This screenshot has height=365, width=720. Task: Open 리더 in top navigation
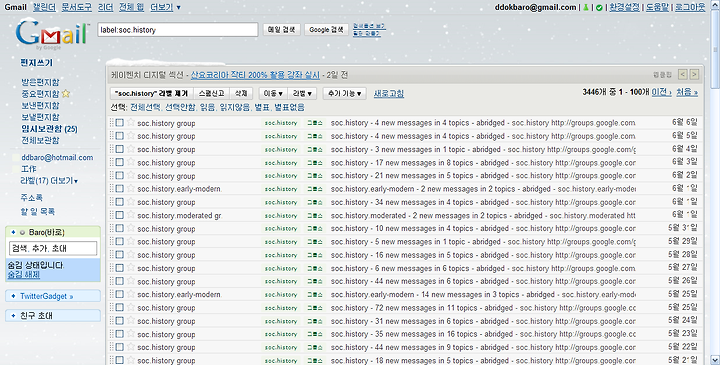(106, 7)
